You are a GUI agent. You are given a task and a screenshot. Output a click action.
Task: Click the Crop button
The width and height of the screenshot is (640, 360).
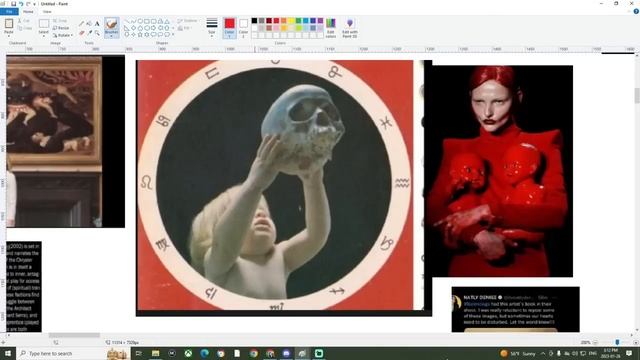[60, 20]
